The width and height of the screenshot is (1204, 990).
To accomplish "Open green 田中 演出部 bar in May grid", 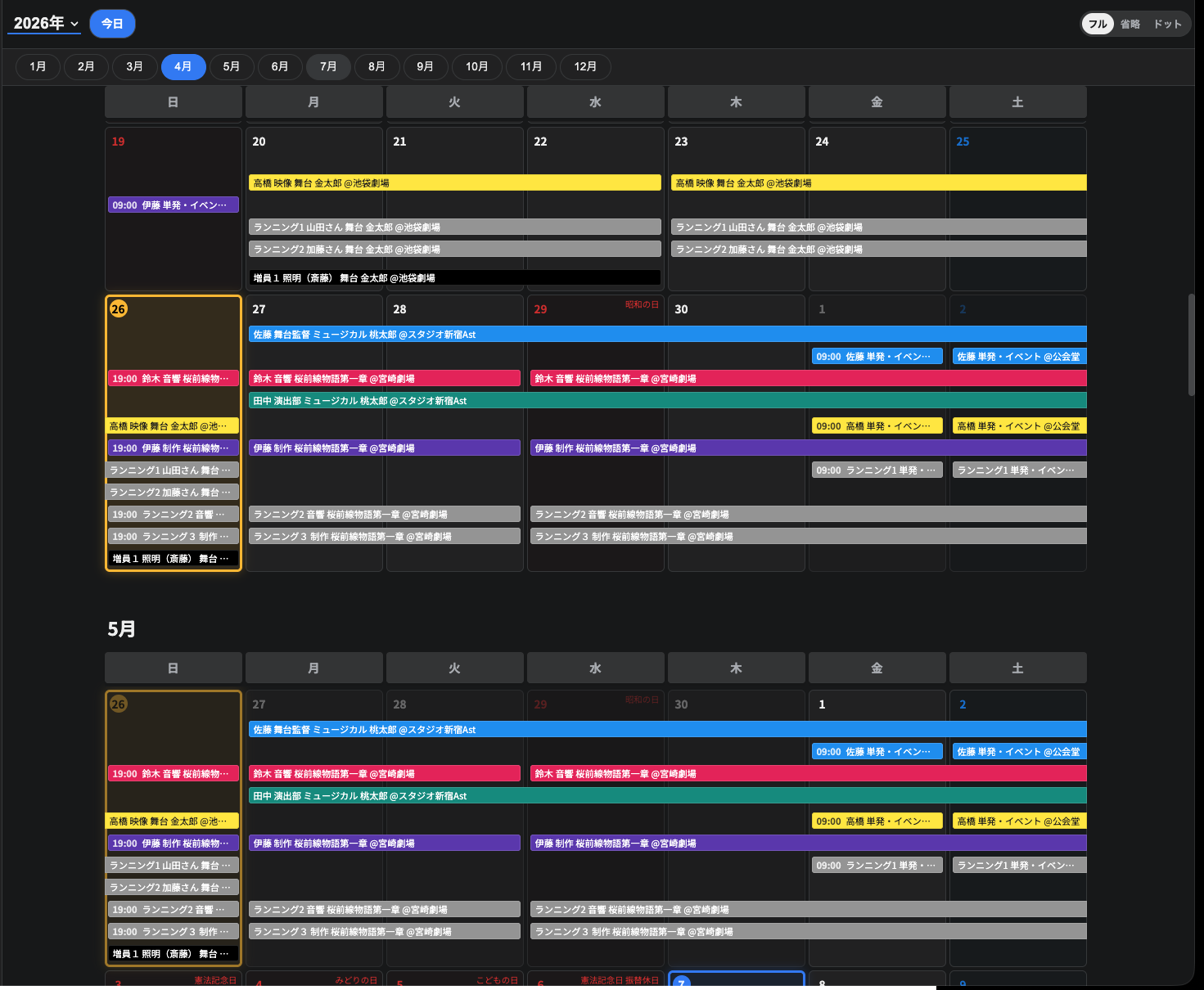I will coord(668,795).
